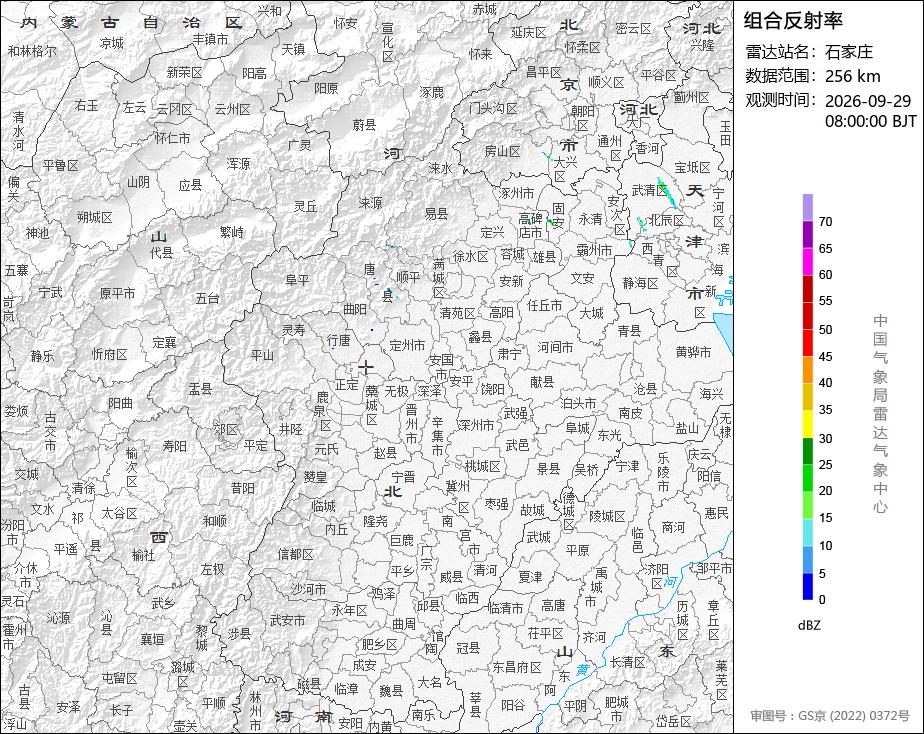The image size is (924, 734).
Task: Click the 黄骅市 map label
Action: point(693,352)
